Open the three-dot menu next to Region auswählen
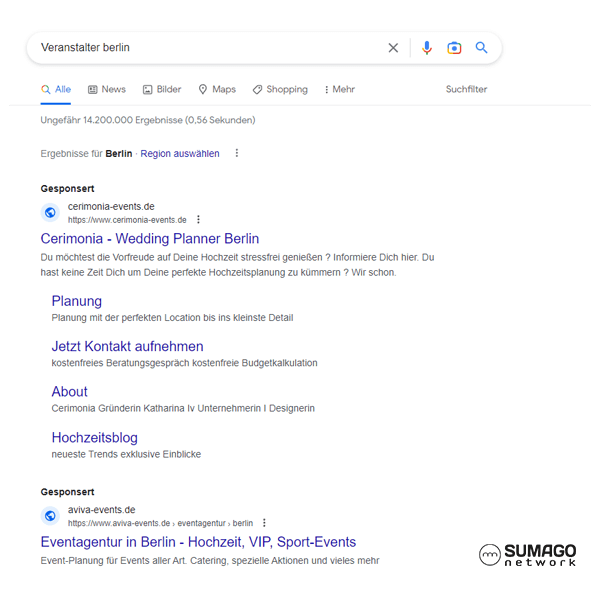This screenshot has width=600, height=600. (237, 153)
